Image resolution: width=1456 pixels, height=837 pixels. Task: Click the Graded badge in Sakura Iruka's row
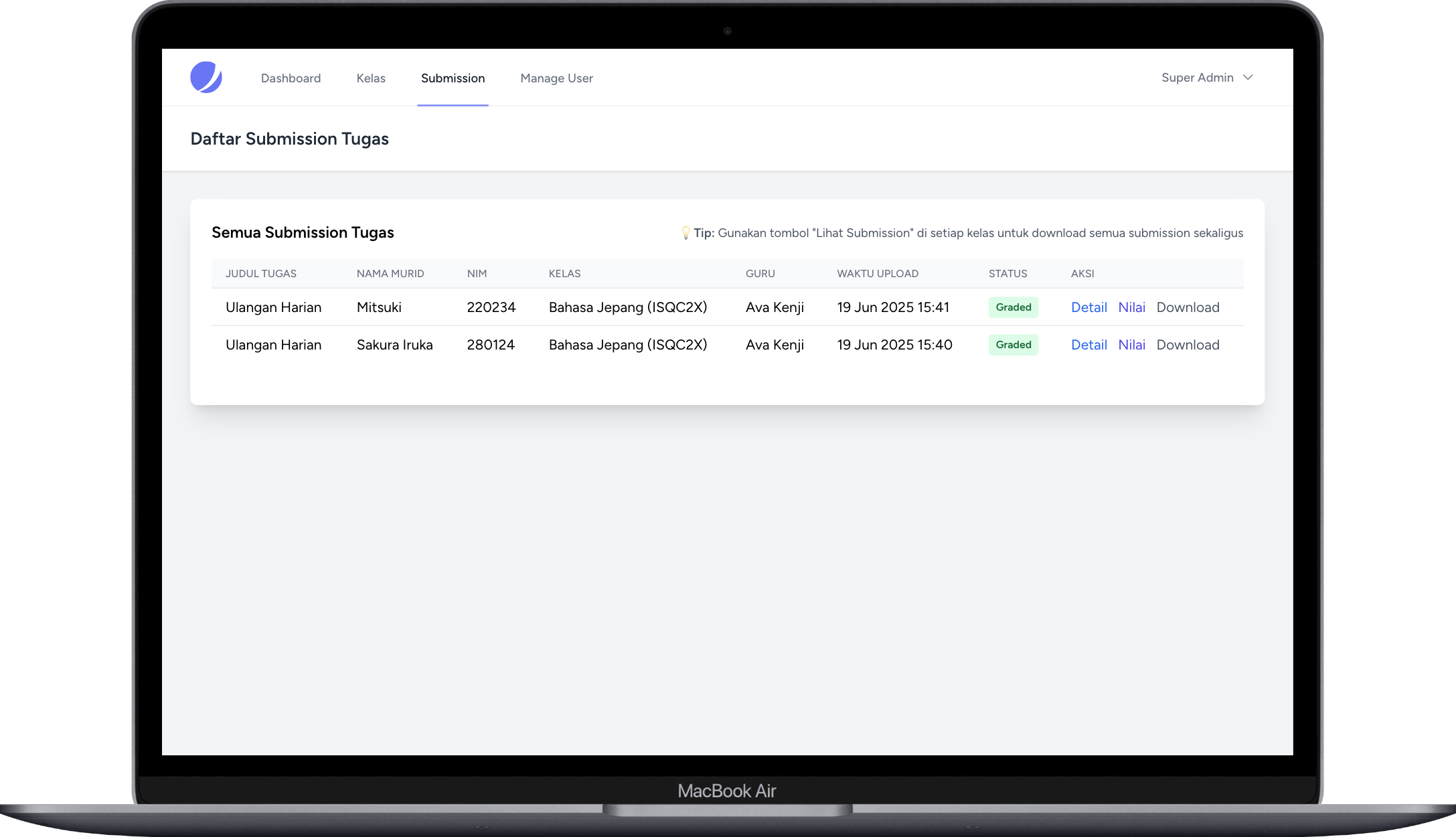point(1013,345)
